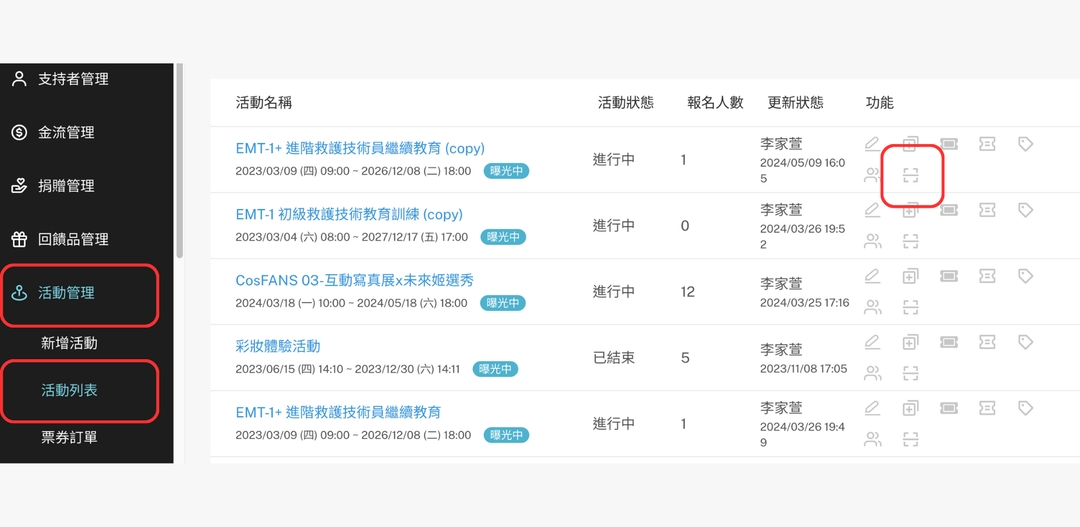The image size is (1080, 527).
Task: Click the sidebar vertical scrollbar
Action: coord(179,160)
